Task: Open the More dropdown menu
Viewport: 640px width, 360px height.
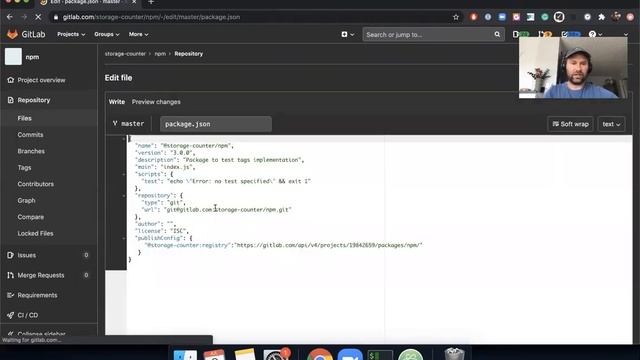Action: (x=138, y=34)
